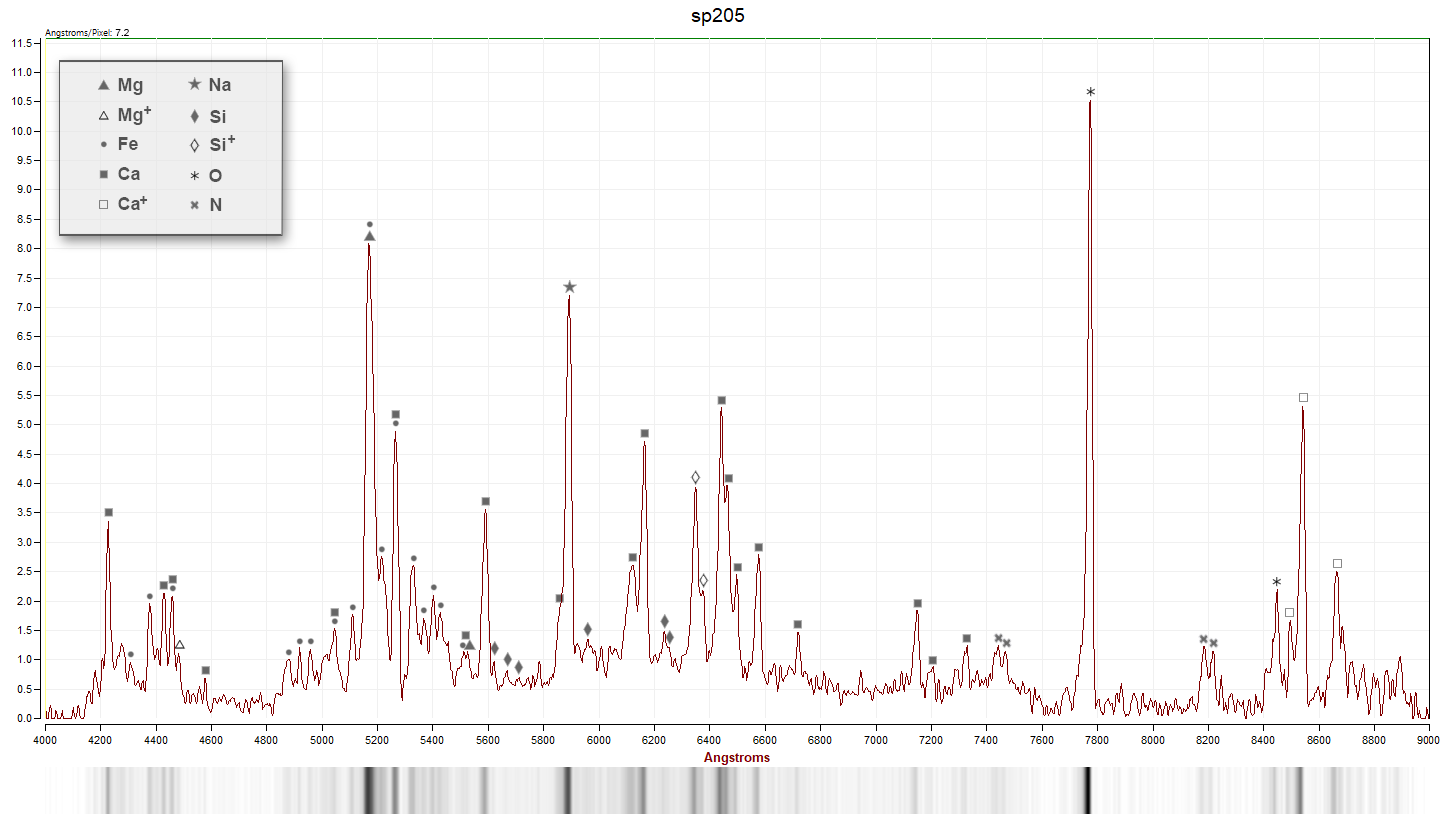Click the Fe dot symbol in the legend
The image size is (1441, 814).
point(103,145)
